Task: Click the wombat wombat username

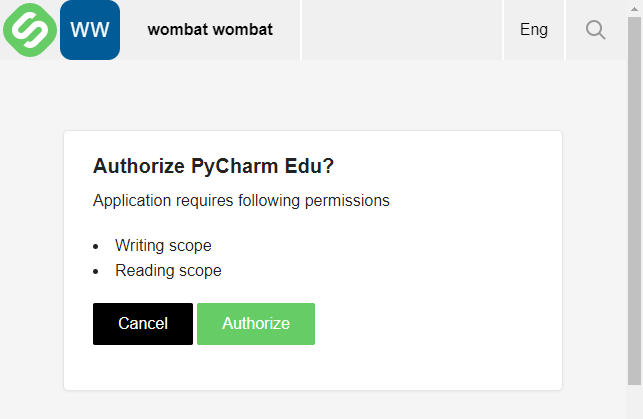Action: (x=210, y=30)
